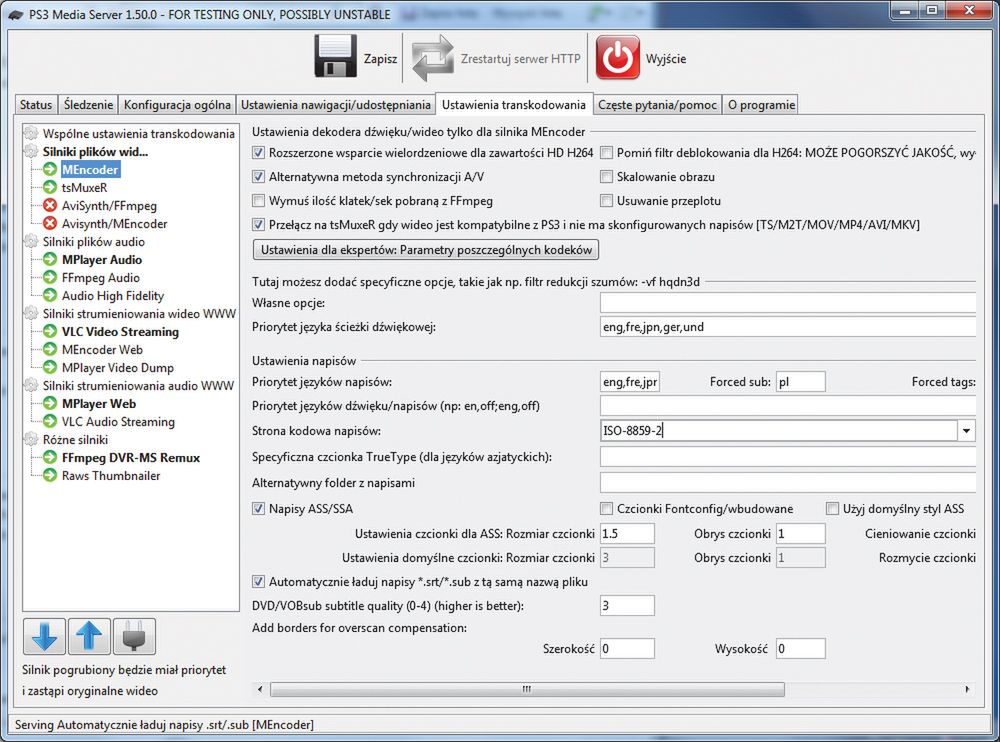Check Pomiń filtr deblokowania dla H264
The width and height of the screenshot is (1000, 742).
coord(607,152)
